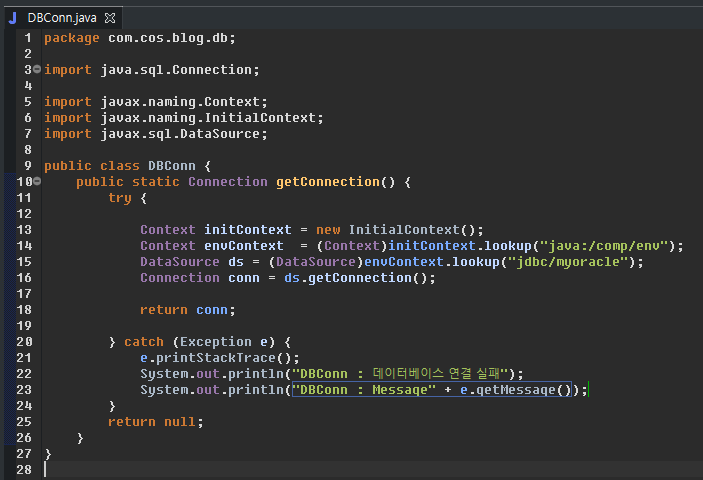Click line number 28 in the gutter

[x=24, y=470]
